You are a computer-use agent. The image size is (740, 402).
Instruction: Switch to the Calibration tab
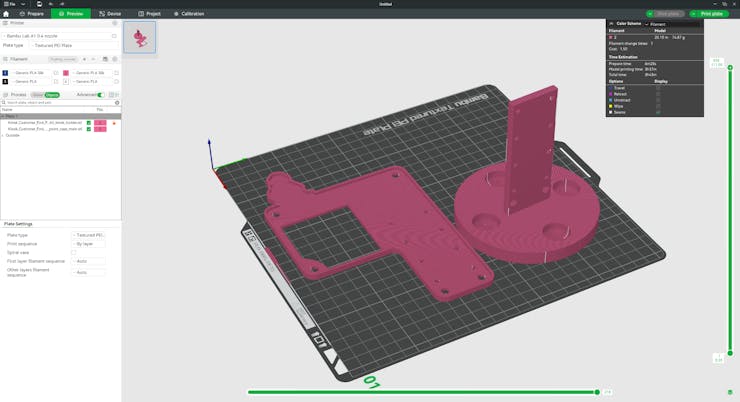[x=188, y=14]
